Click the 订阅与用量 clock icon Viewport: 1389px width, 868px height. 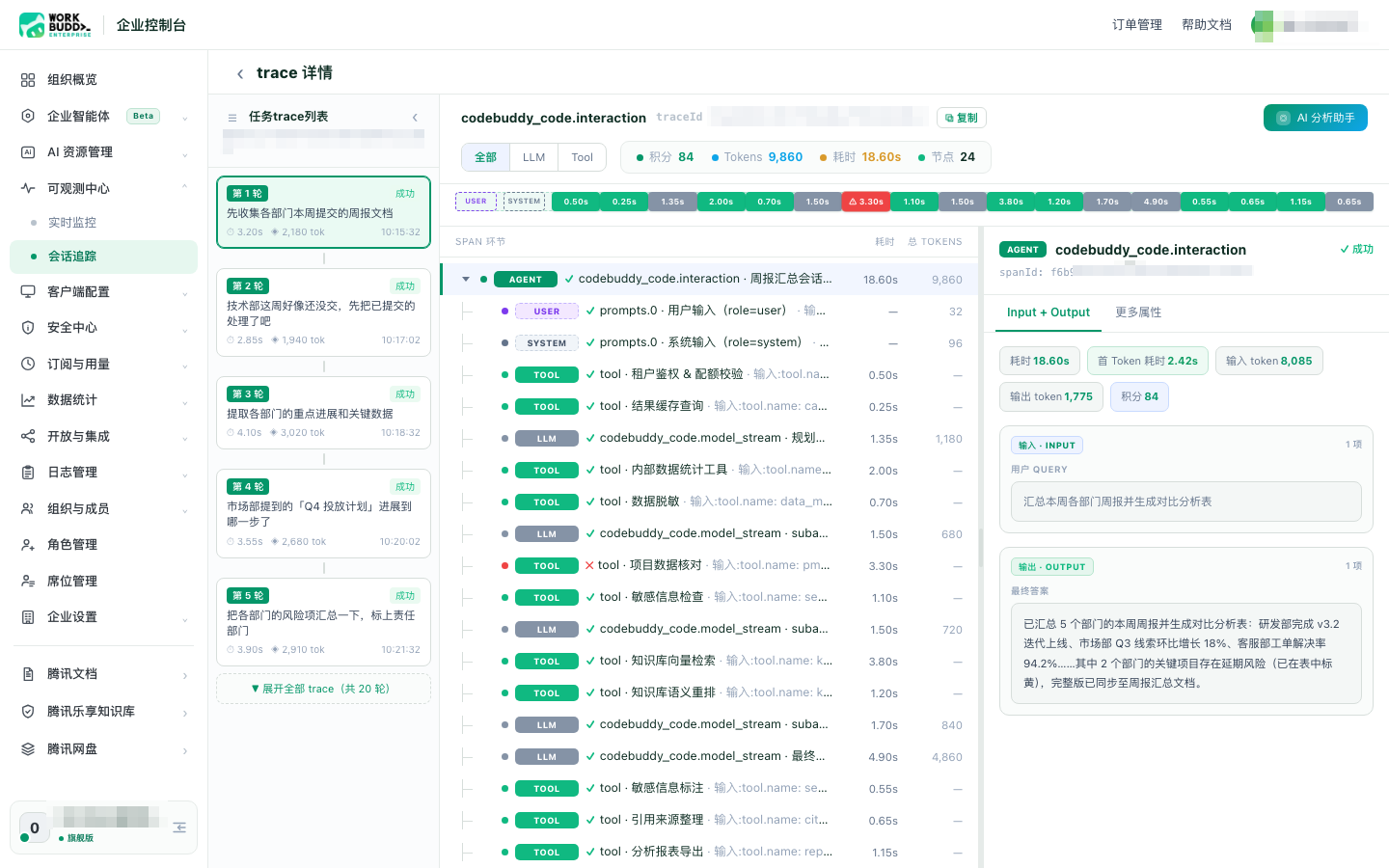pyautogui.click(x=28, y=364)
